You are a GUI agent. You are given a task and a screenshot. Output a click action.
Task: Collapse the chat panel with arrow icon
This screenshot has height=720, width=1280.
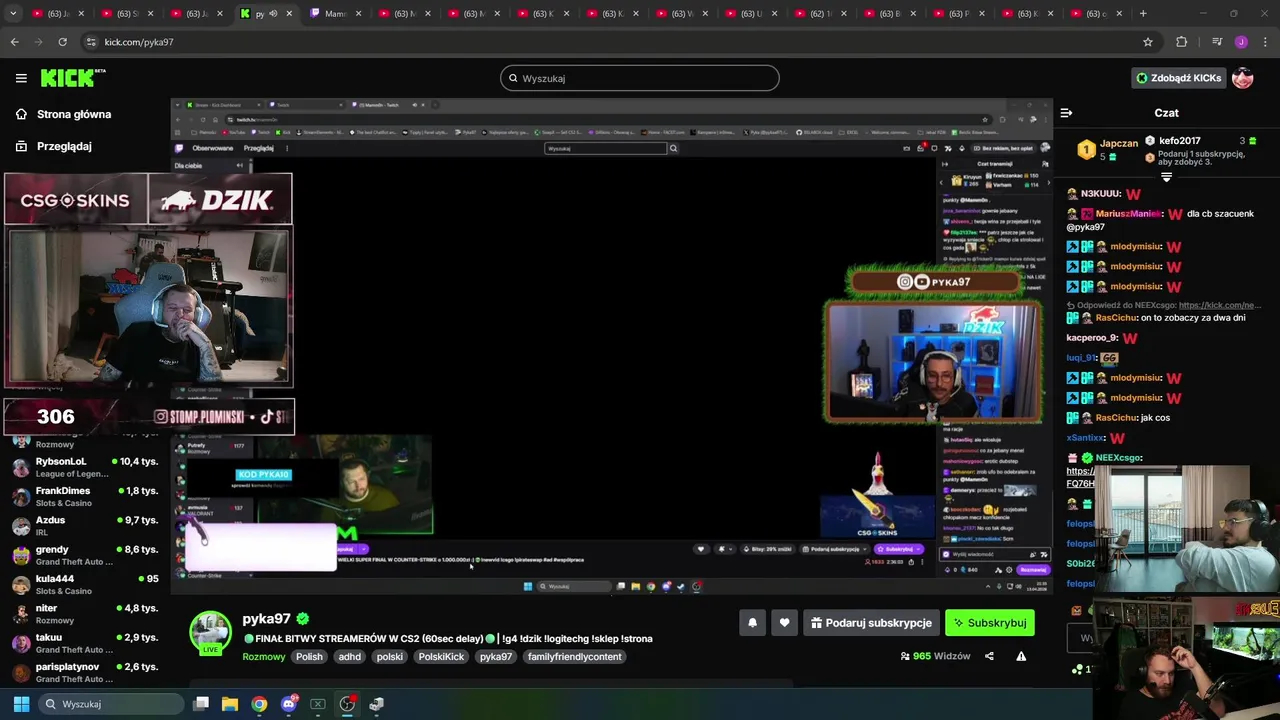point(1066,113)
